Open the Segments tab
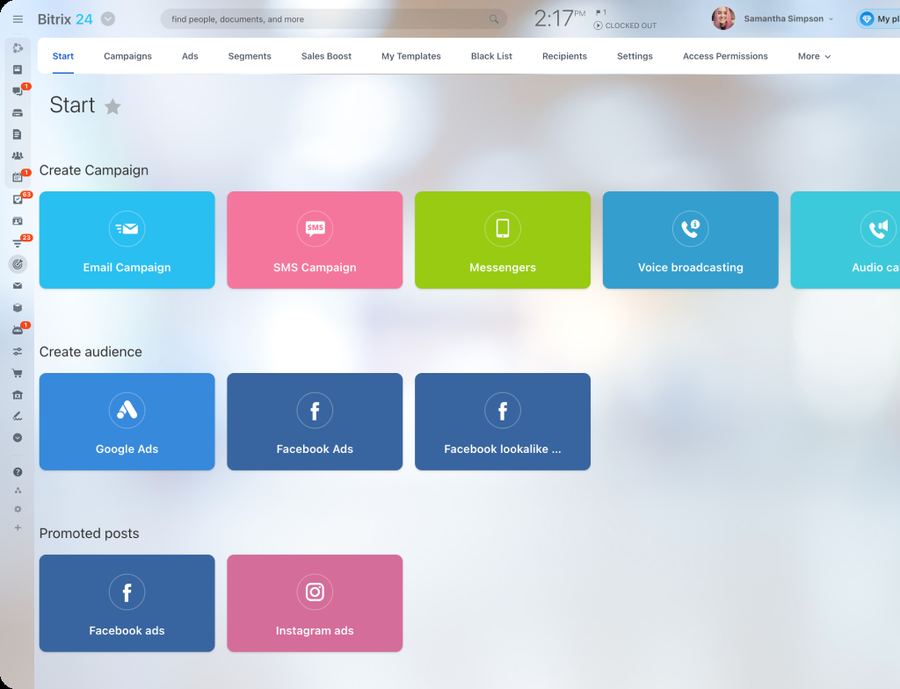This screenshot has height=689, width=900. pyautogui.click(x=249, y=56)
